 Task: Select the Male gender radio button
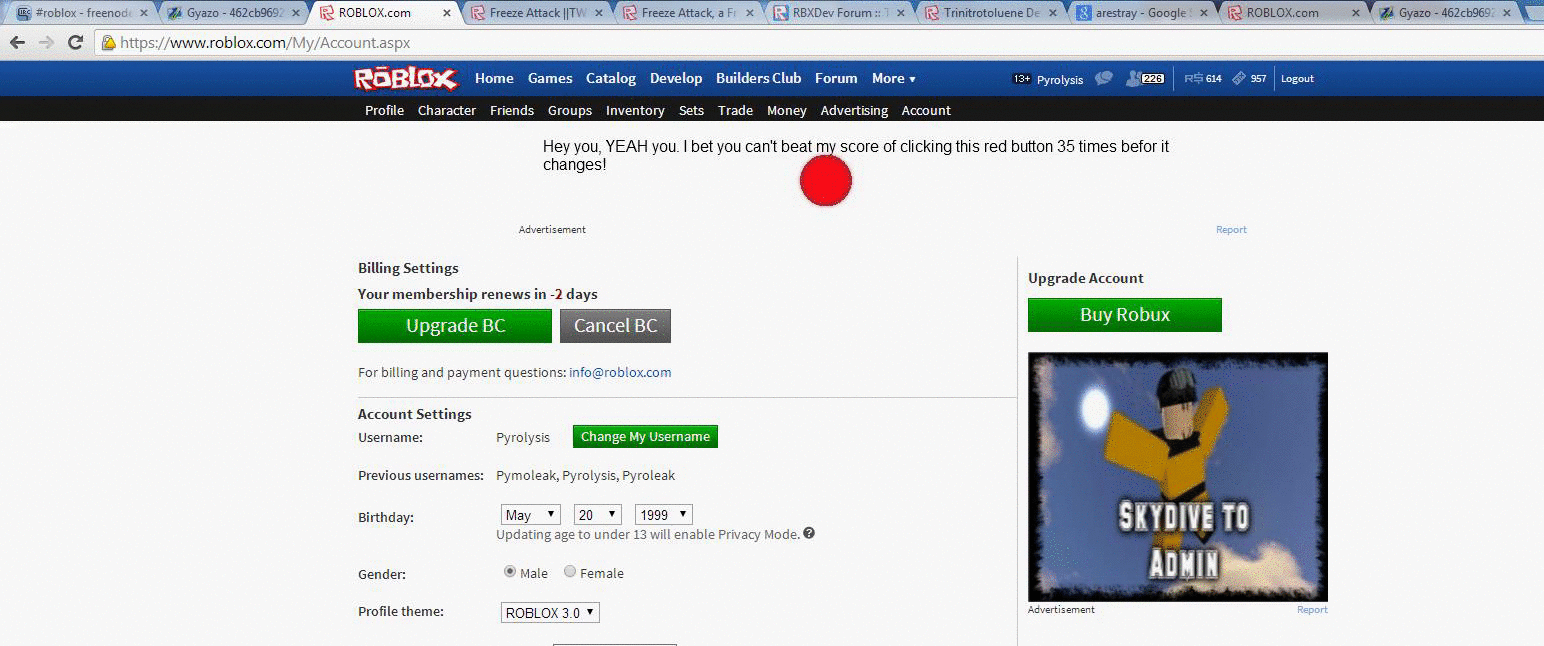[510, 572]
